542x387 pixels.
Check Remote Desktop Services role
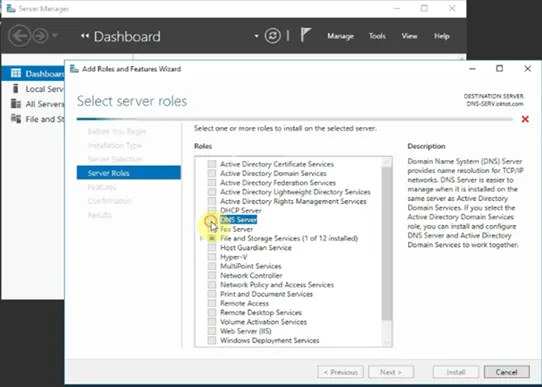point(212,313)
